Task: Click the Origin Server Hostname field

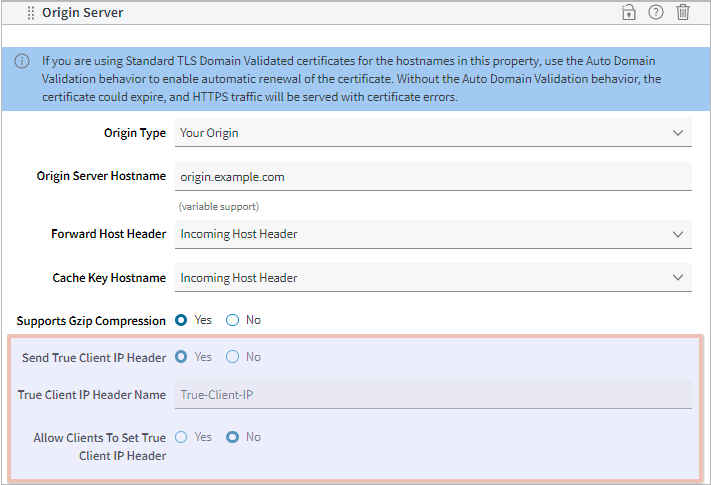Action: pyautogui.click(x=433, y=177)
